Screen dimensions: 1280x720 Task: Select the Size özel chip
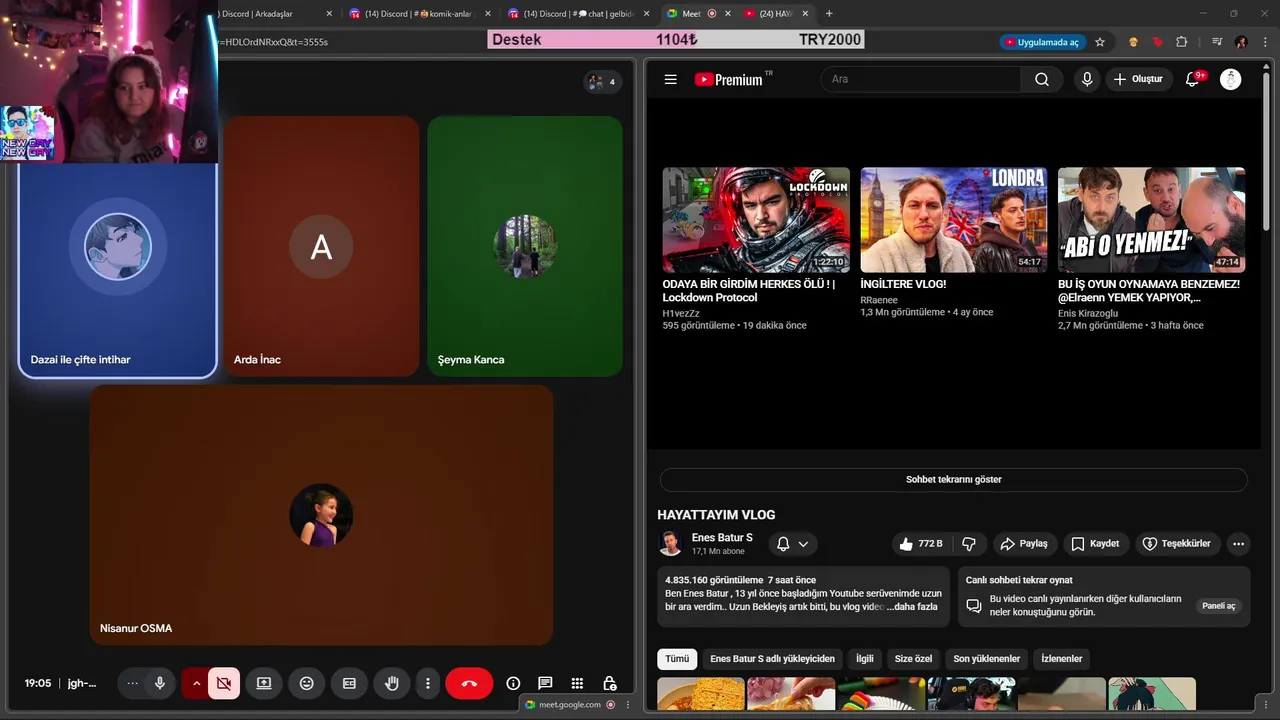coord(913,659)
